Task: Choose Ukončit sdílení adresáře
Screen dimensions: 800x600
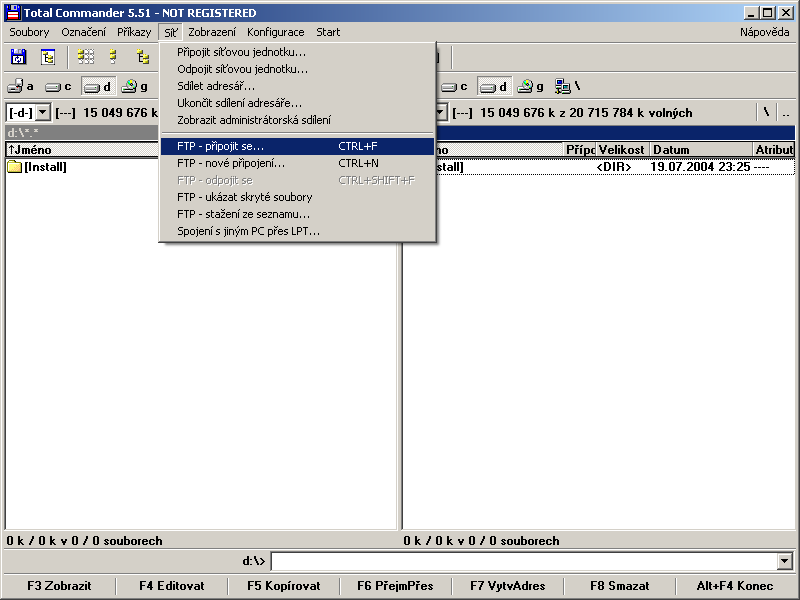Action: coord(298,103)
